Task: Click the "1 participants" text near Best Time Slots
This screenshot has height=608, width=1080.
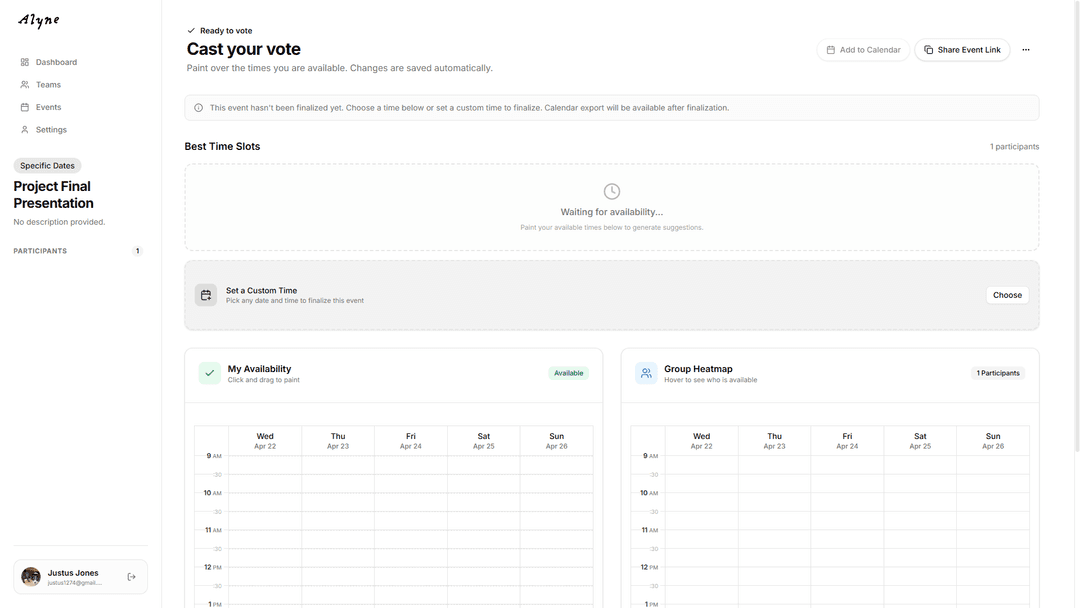Action: [1015, 147]
